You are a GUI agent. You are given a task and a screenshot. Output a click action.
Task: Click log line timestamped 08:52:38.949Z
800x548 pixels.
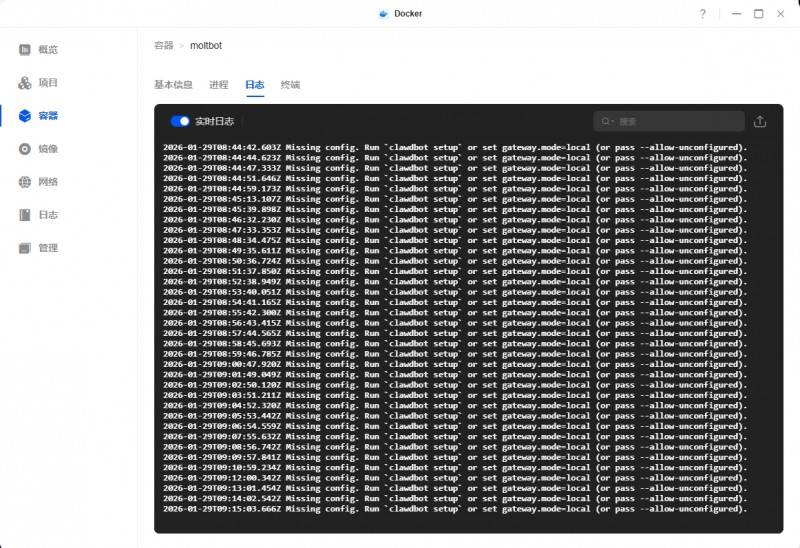(x=455, y=282)
